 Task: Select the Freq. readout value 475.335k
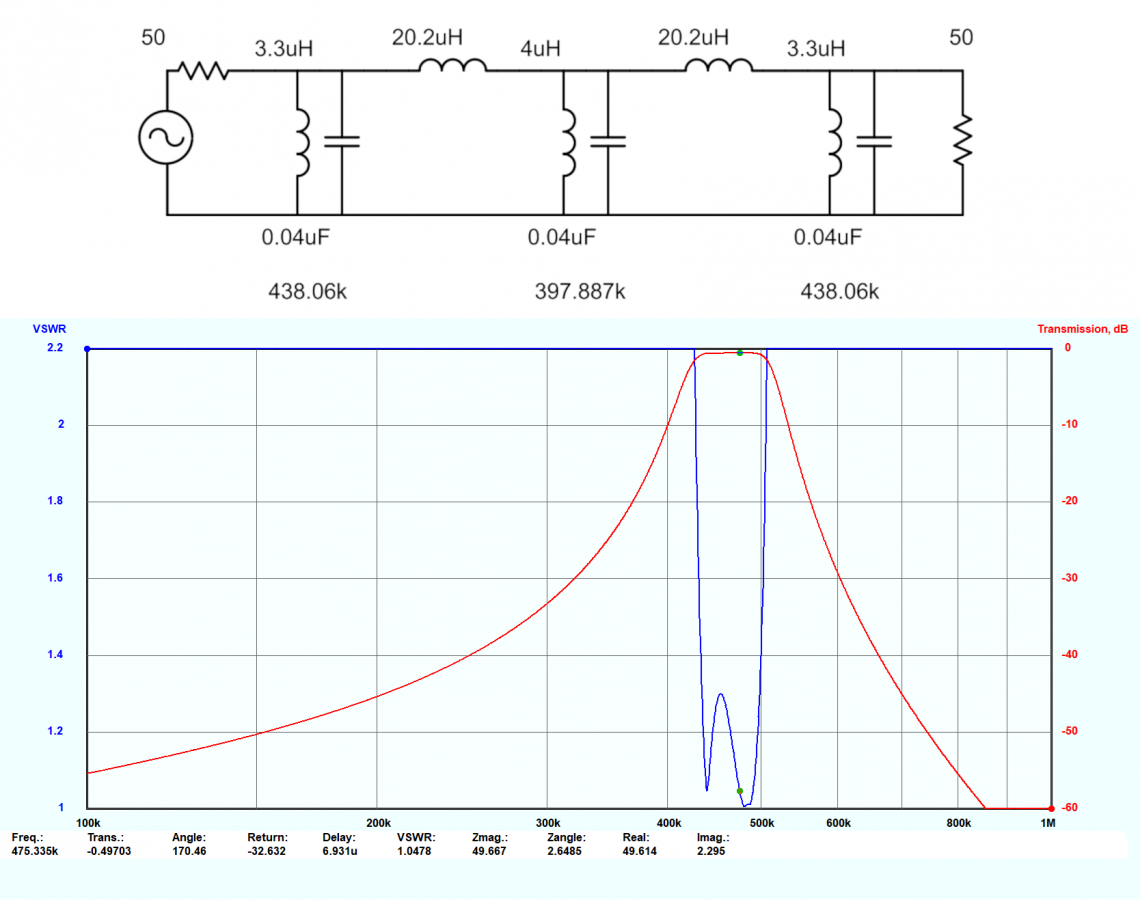(x=35, y=851)
